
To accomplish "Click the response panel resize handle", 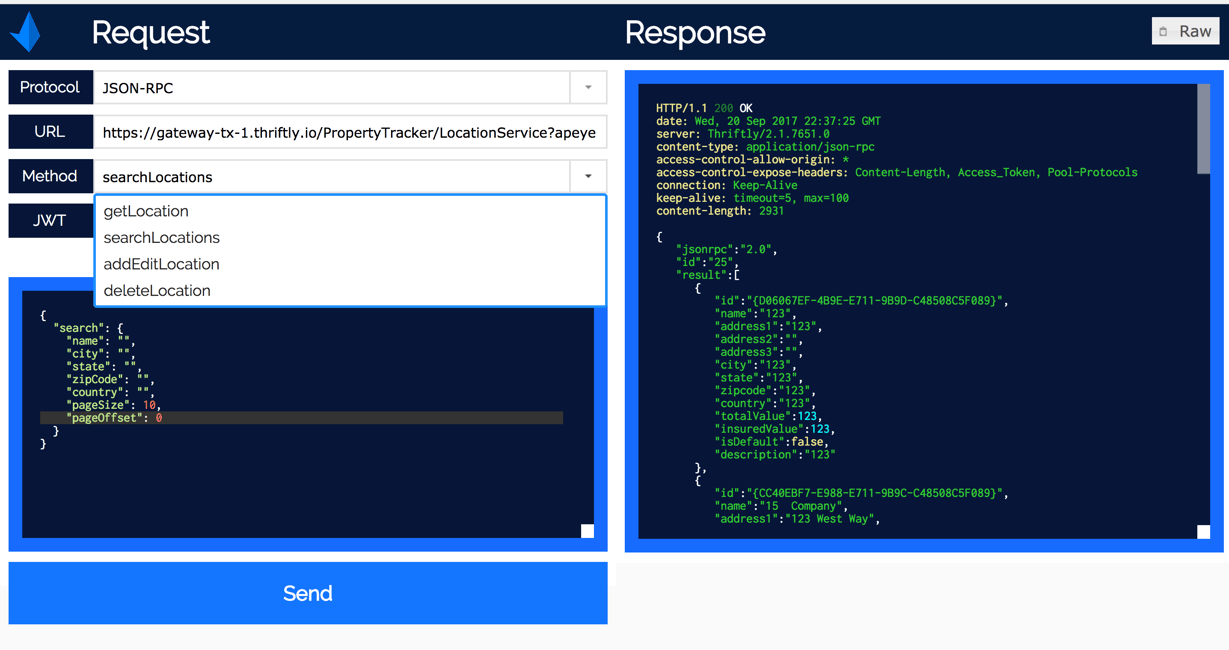I will pyautogui.click(x=1203, y=532).
